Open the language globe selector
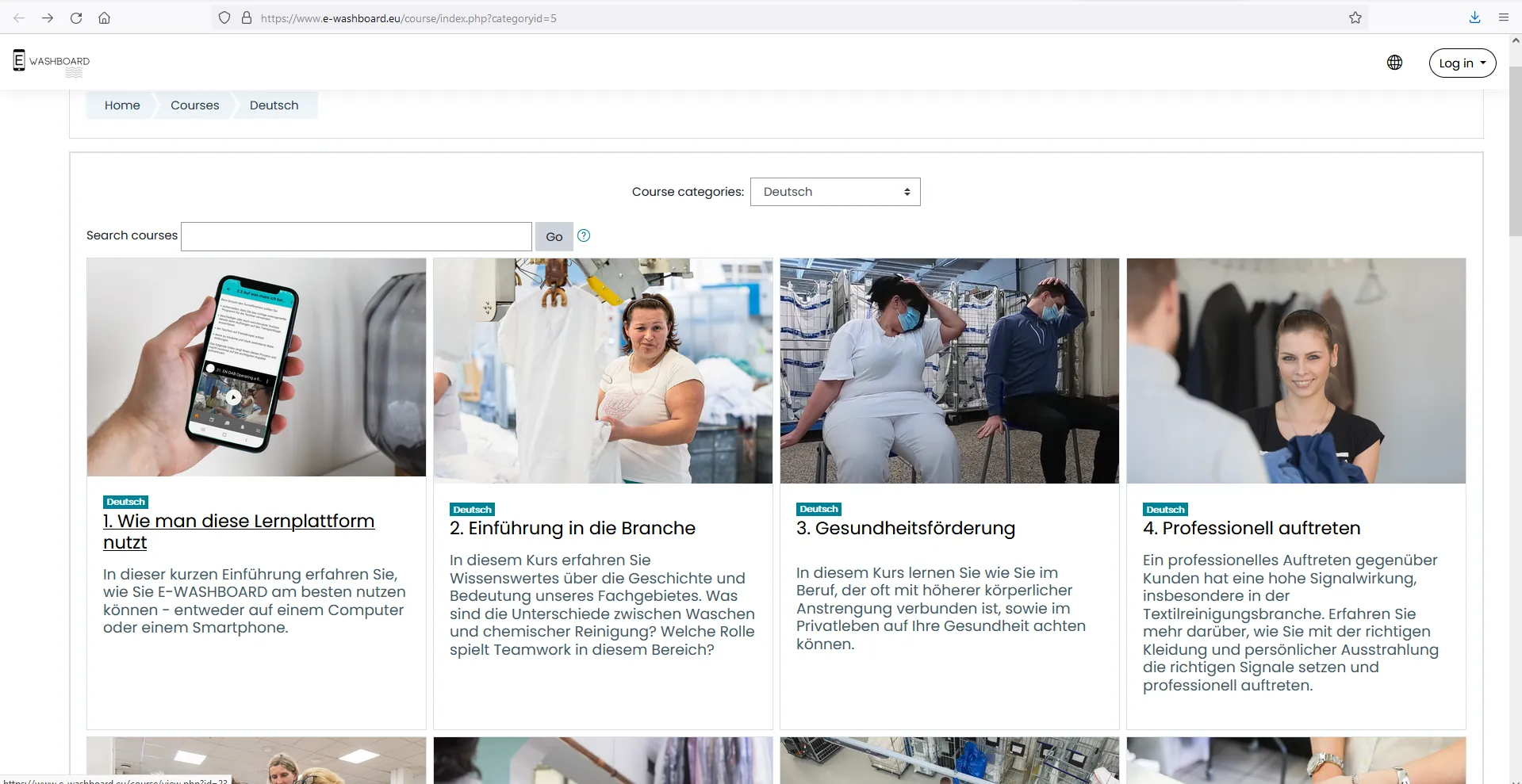 [x=1394, y=63]
